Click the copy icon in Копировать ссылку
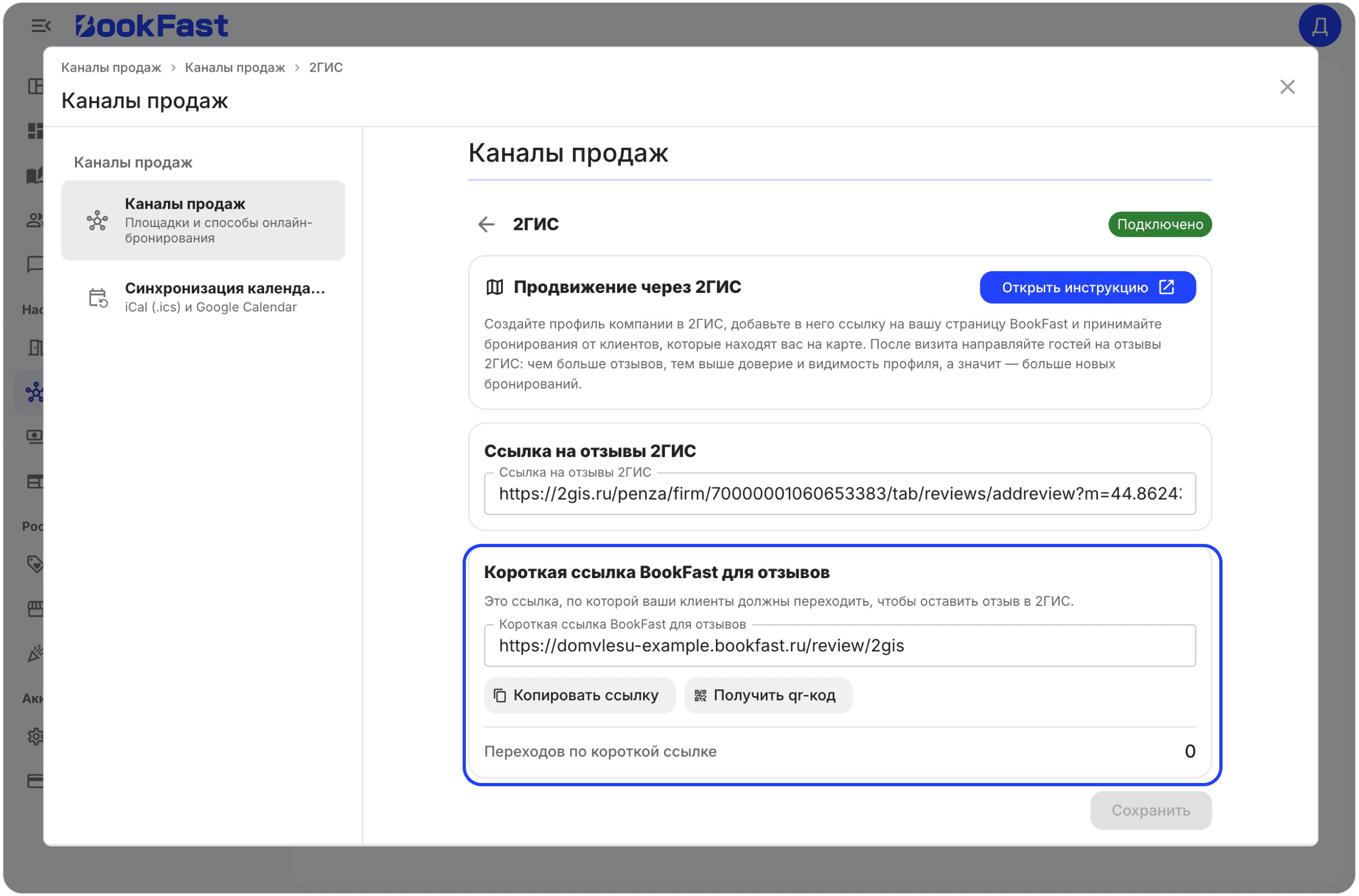 click(x=500, y=695)
